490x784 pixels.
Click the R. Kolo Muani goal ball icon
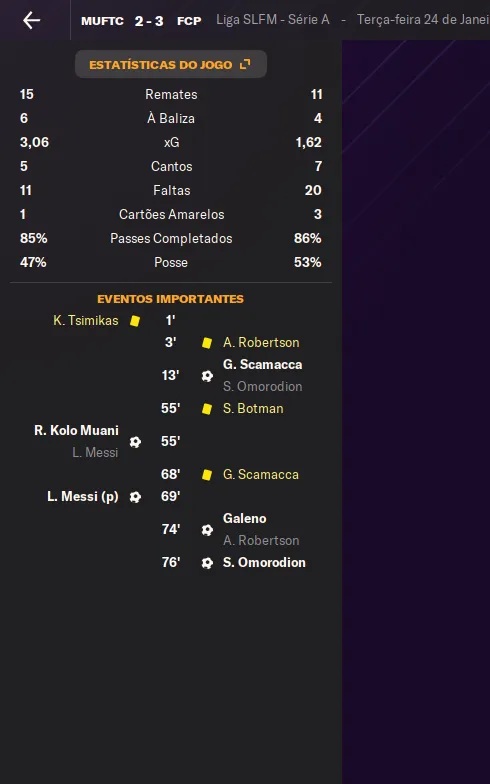[135, 442]
